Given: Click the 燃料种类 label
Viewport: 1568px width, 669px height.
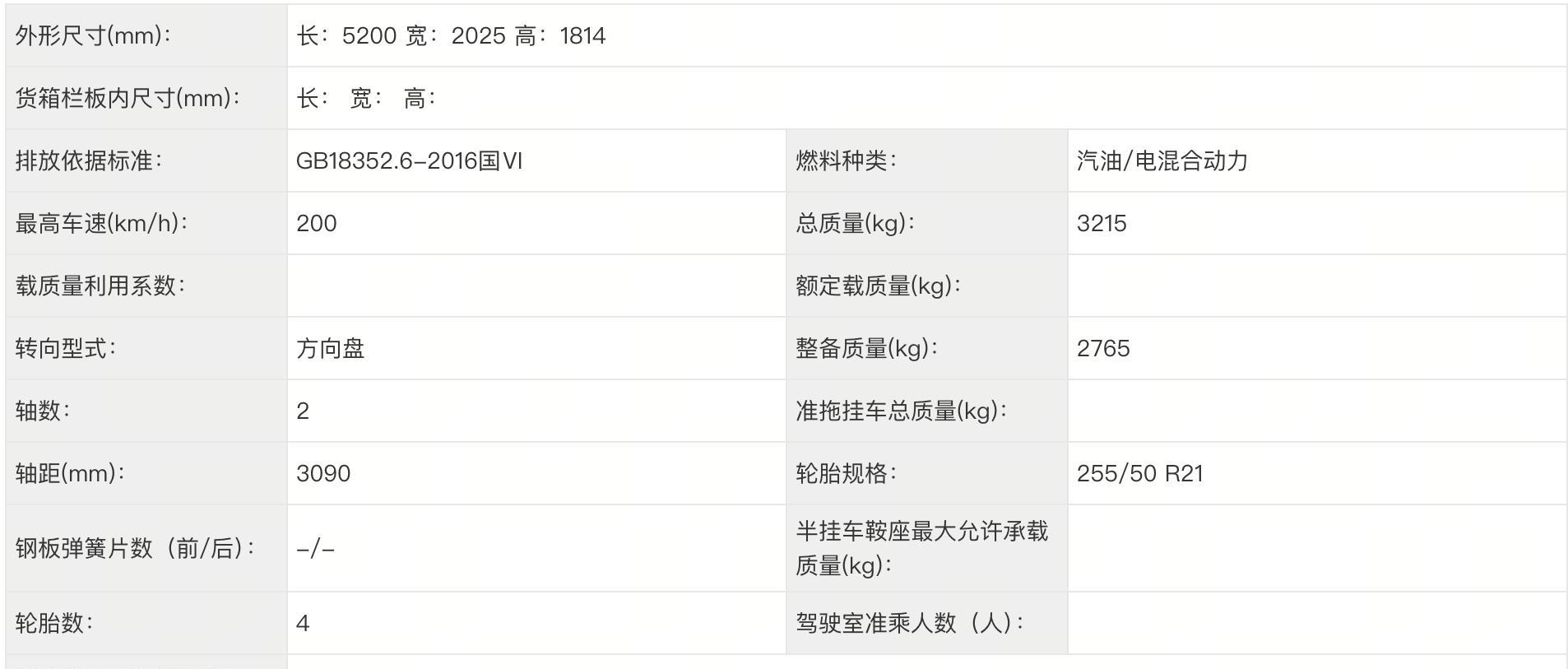Looking at the screenshot, I should [x=846, y=161].
